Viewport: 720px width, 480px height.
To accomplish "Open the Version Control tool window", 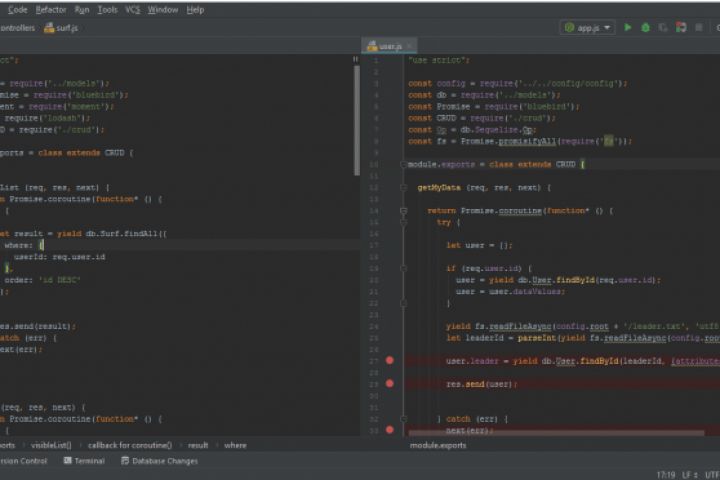I will tap(23, 461).
